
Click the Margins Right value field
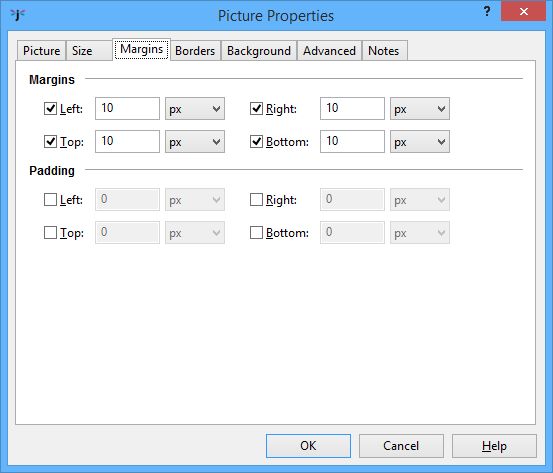pyautogui.click(x=352, y=109)
